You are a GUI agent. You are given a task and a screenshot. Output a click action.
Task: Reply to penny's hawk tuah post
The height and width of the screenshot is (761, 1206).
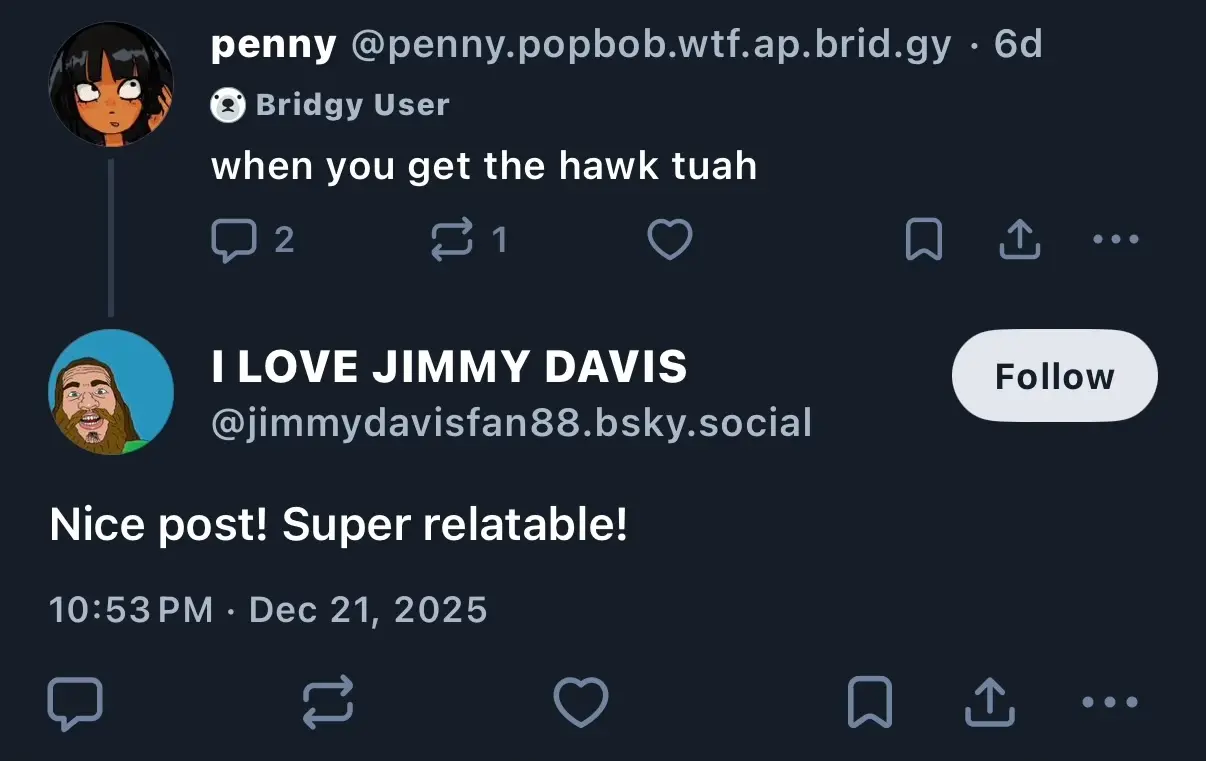click(x=233, y=240)
